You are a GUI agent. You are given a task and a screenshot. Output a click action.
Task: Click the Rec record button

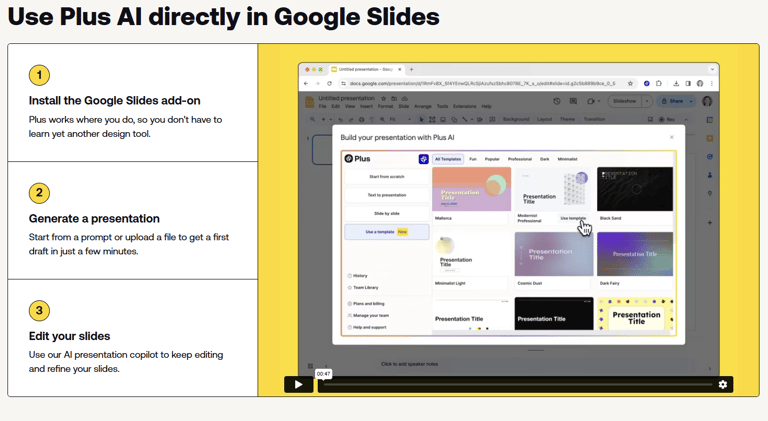(x=667, y=119)
